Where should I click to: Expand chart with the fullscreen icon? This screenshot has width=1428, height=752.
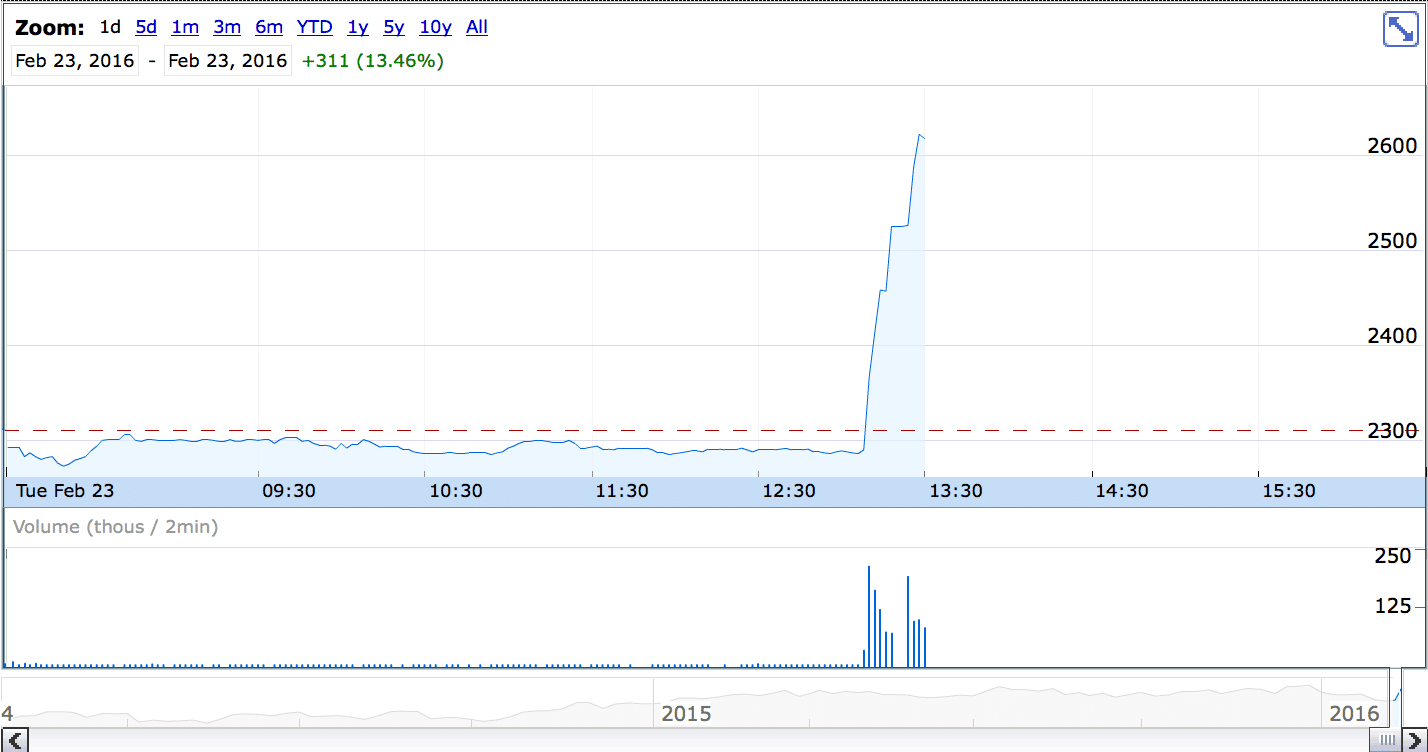(1398, 30)
